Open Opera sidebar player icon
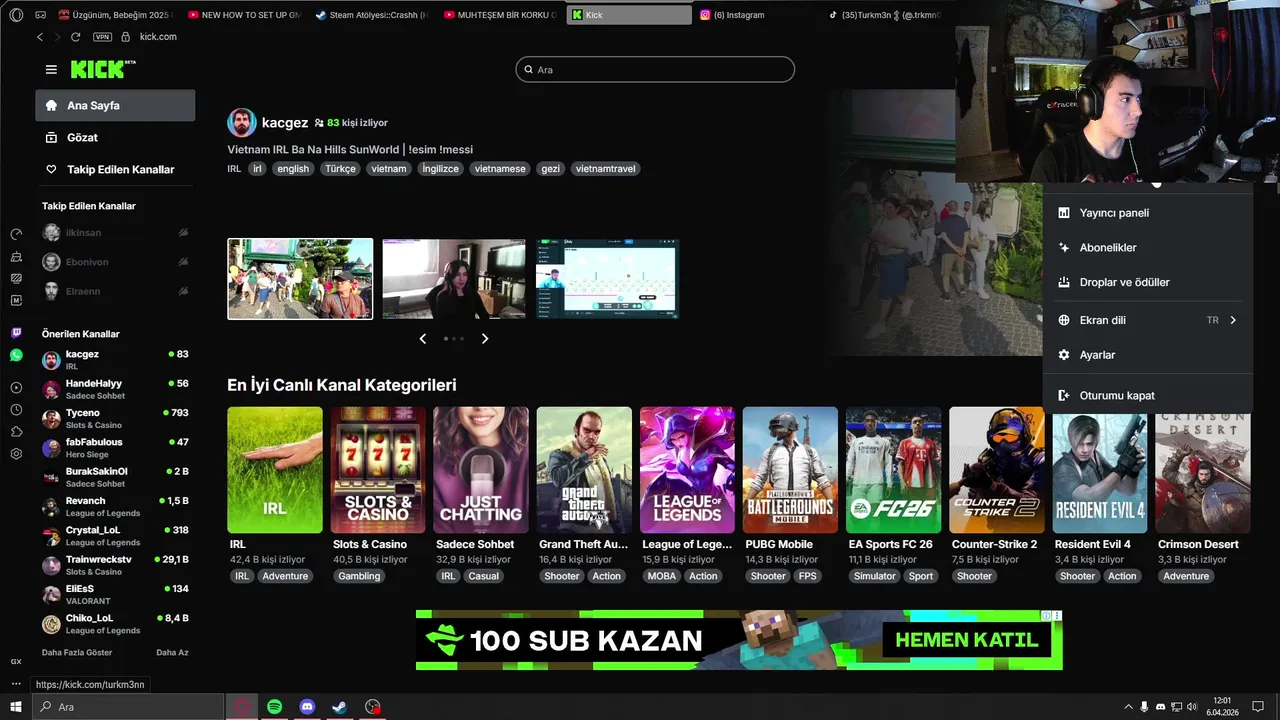The height and width of the screenshot is (720, 1280). click(x=16, y=388)
